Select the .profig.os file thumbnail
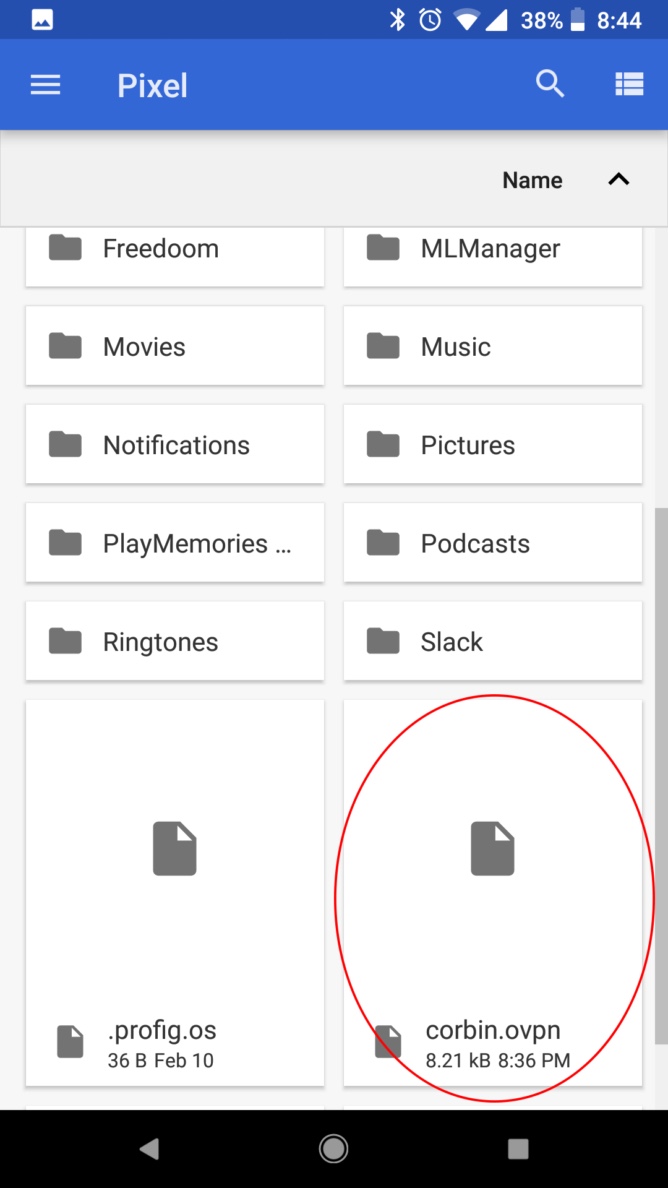 [x=175, y=850]
